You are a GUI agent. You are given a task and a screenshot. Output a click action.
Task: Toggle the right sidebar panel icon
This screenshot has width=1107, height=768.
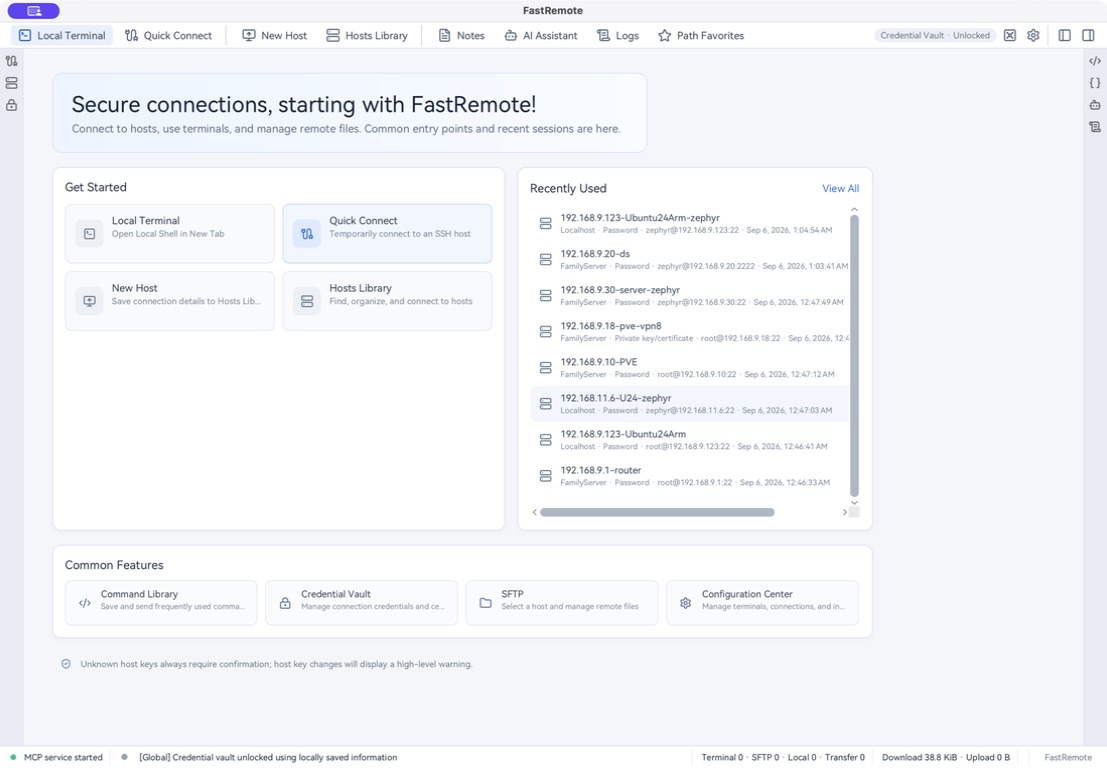[1089, 35]
